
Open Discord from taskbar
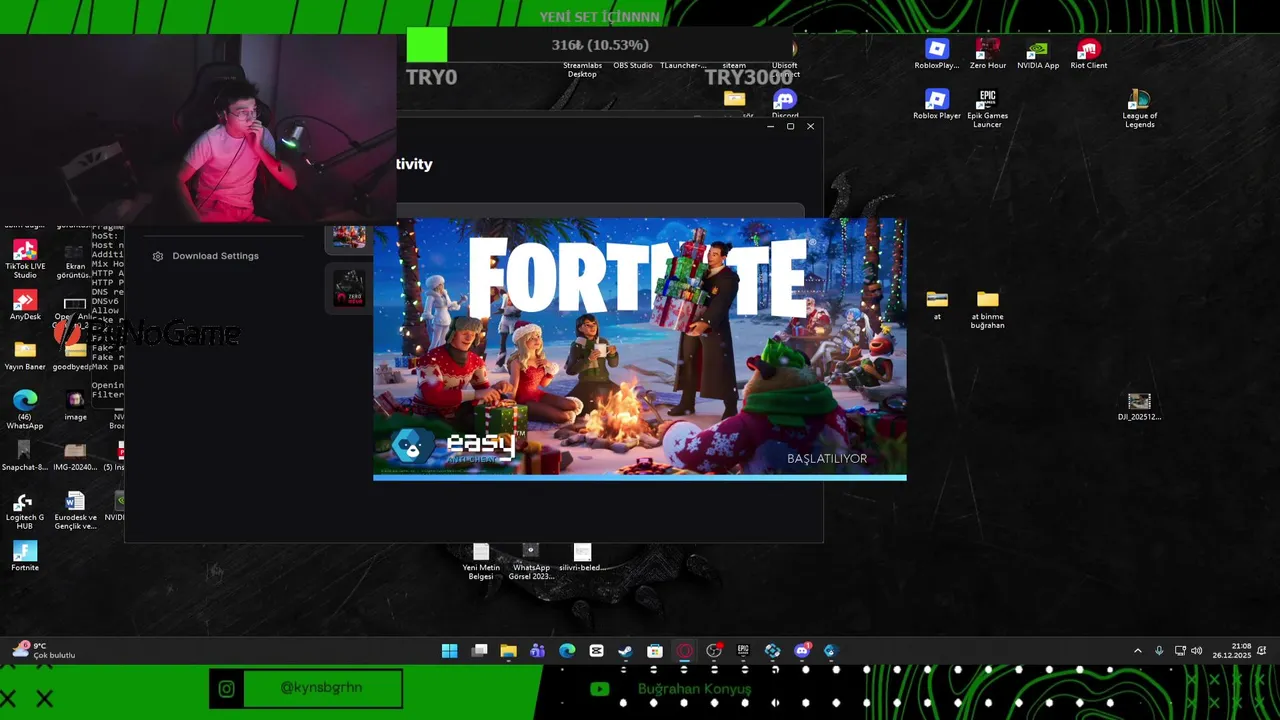tap(802, 651)
